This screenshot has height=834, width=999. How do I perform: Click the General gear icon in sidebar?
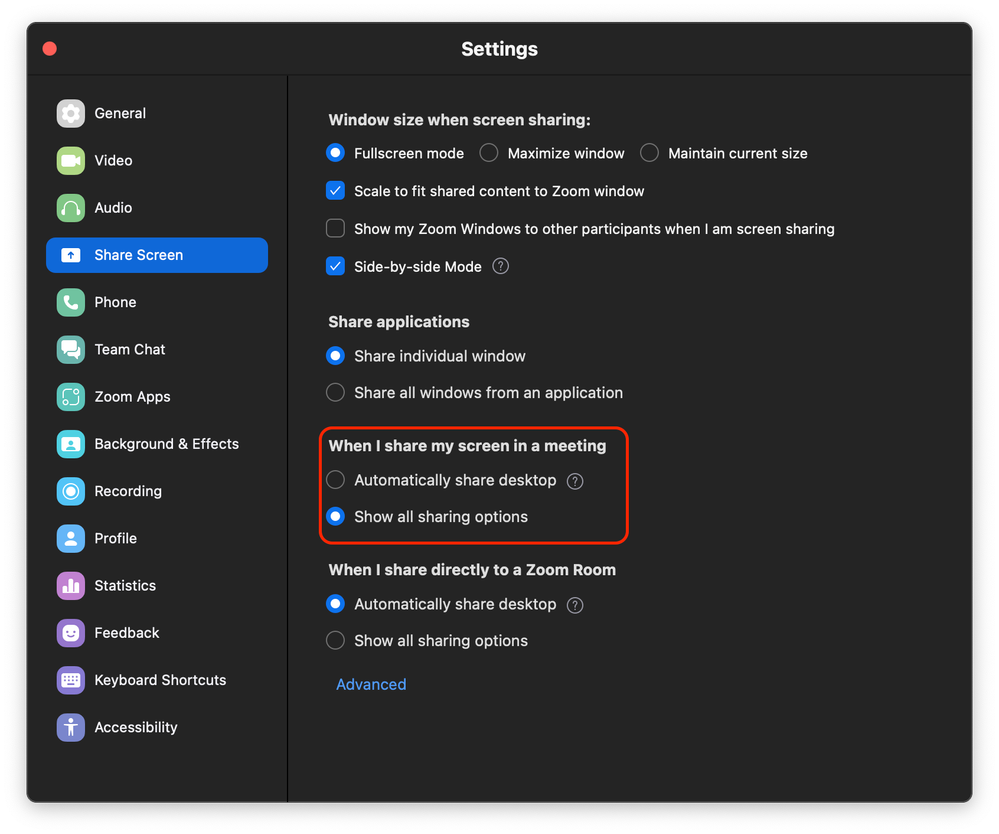pos(71,114)
